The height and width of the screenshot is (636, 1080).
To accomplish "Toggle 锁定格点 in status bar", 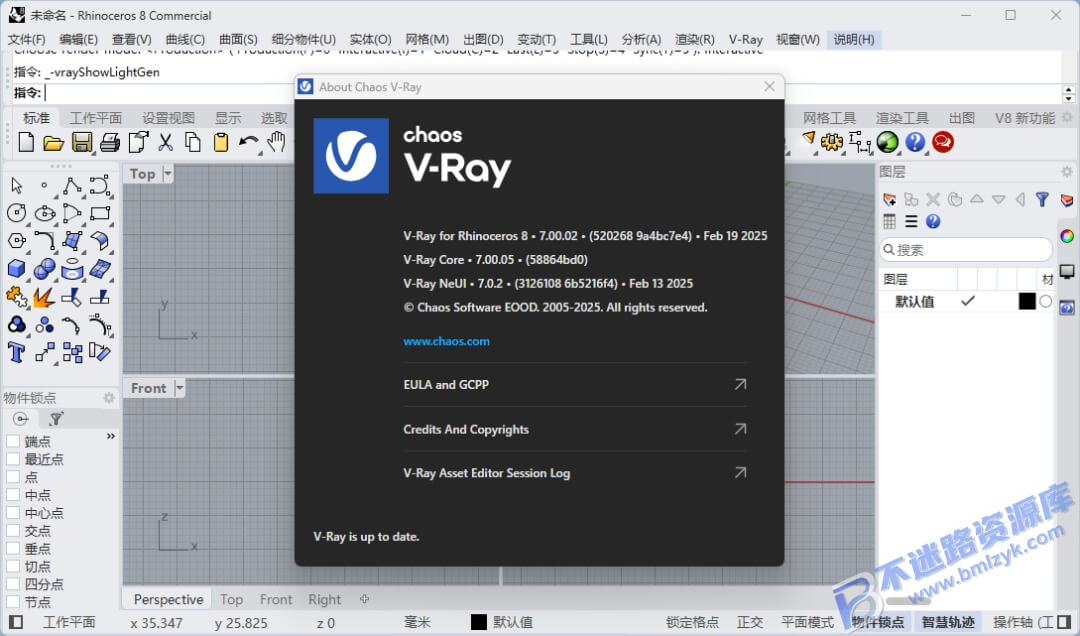I will (x=692, y=622).
